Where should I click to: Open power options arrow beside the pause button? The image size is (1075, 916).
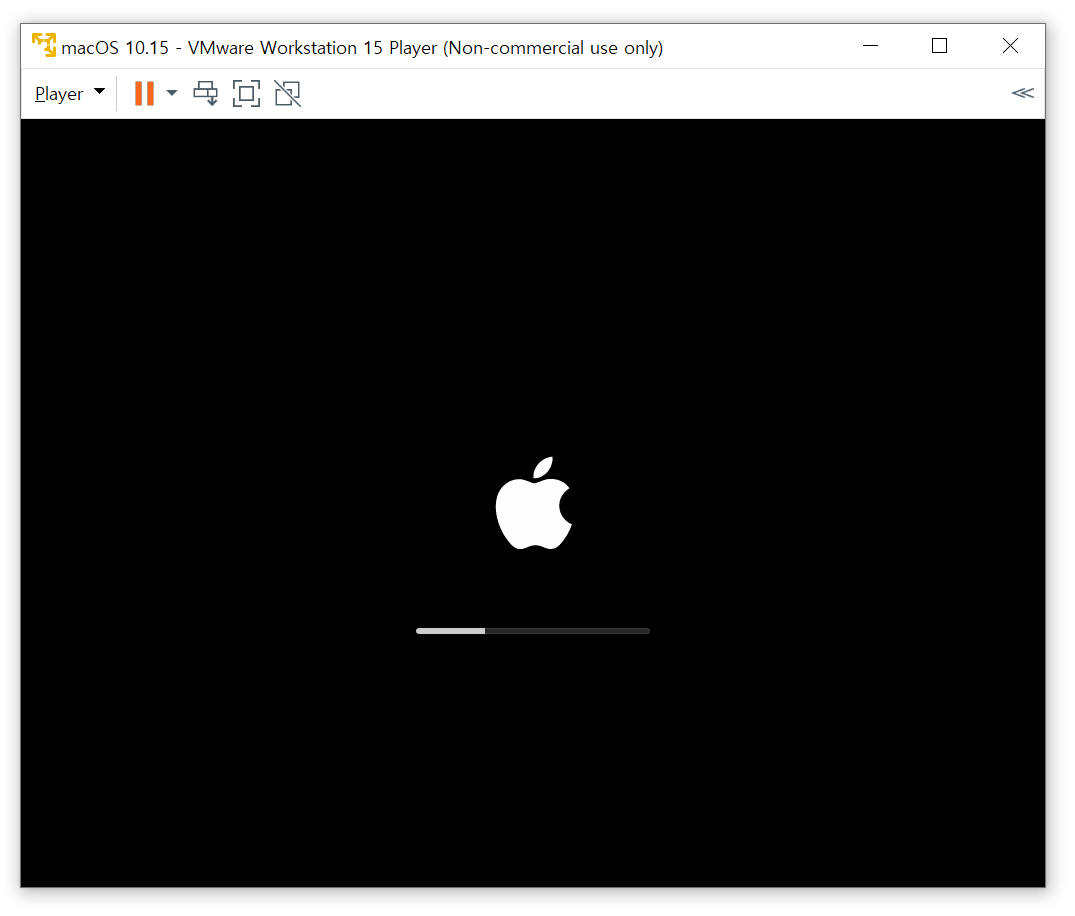pos(172,93)
